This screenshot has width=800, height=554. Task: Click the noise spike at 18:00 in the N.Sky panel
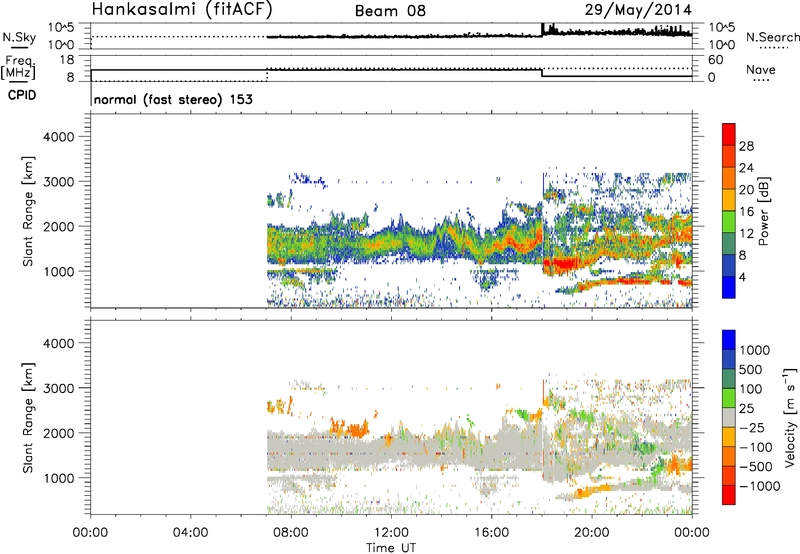pyautogui.click(x=543, y=29)
